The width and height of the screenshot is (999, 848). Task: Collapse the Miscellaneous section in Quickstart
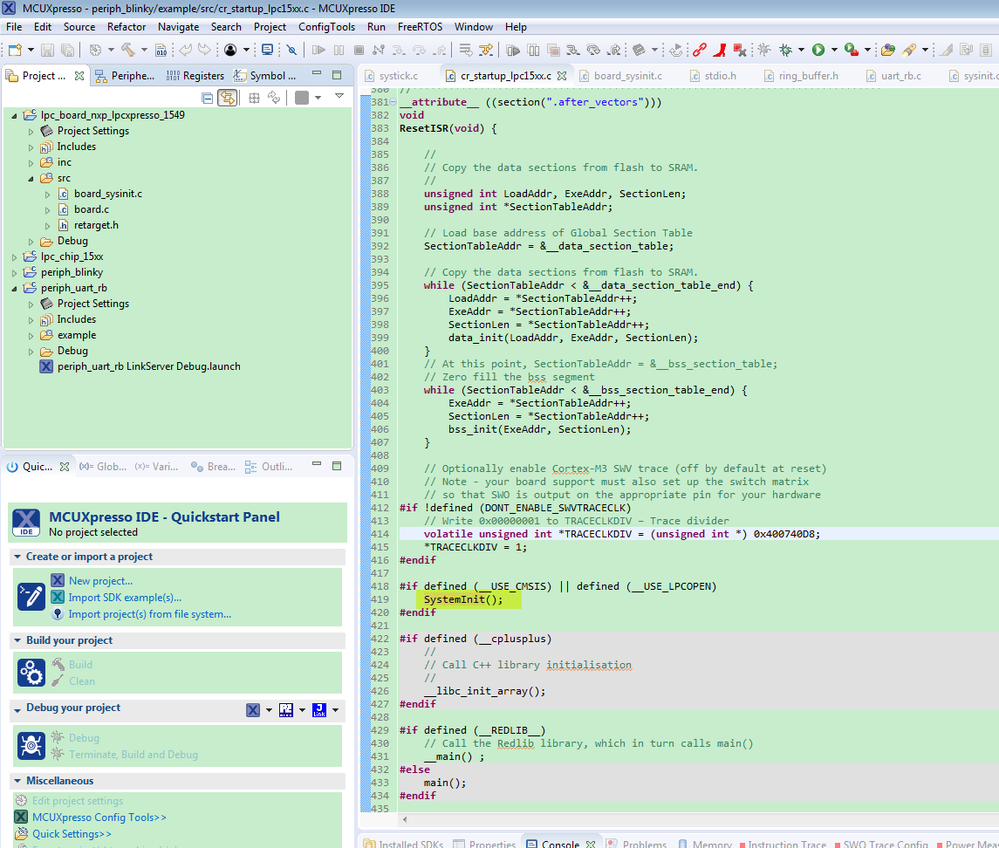coord(18,781)
